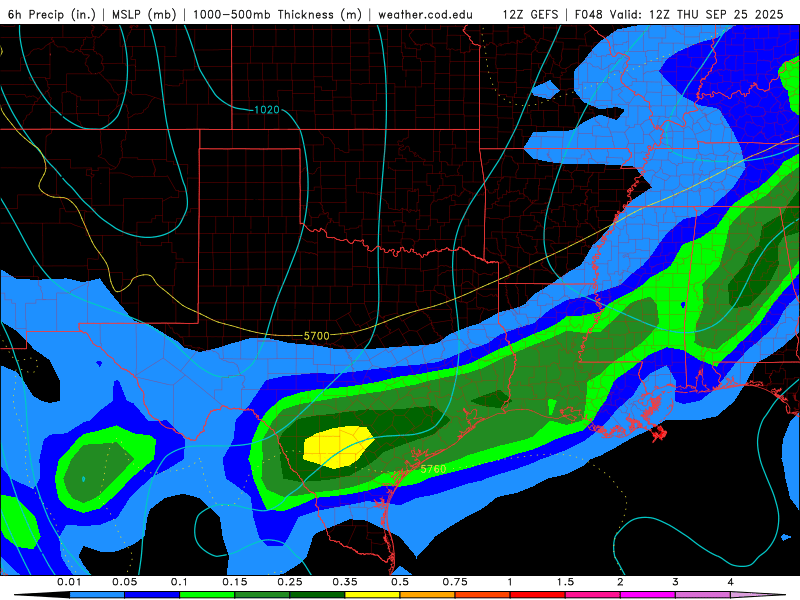Click the orange 0.5–0.75 legend swatch
Viewport: 800px width, 600px height.
coord(428,595)
